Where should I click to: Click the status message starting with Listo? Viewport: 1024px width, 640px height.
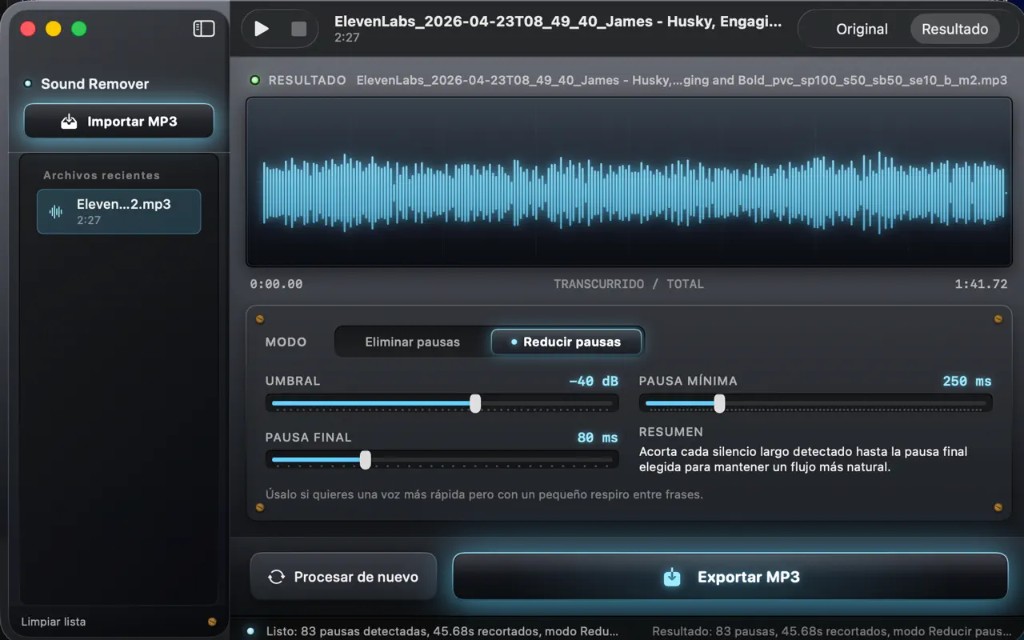(442, 632)
